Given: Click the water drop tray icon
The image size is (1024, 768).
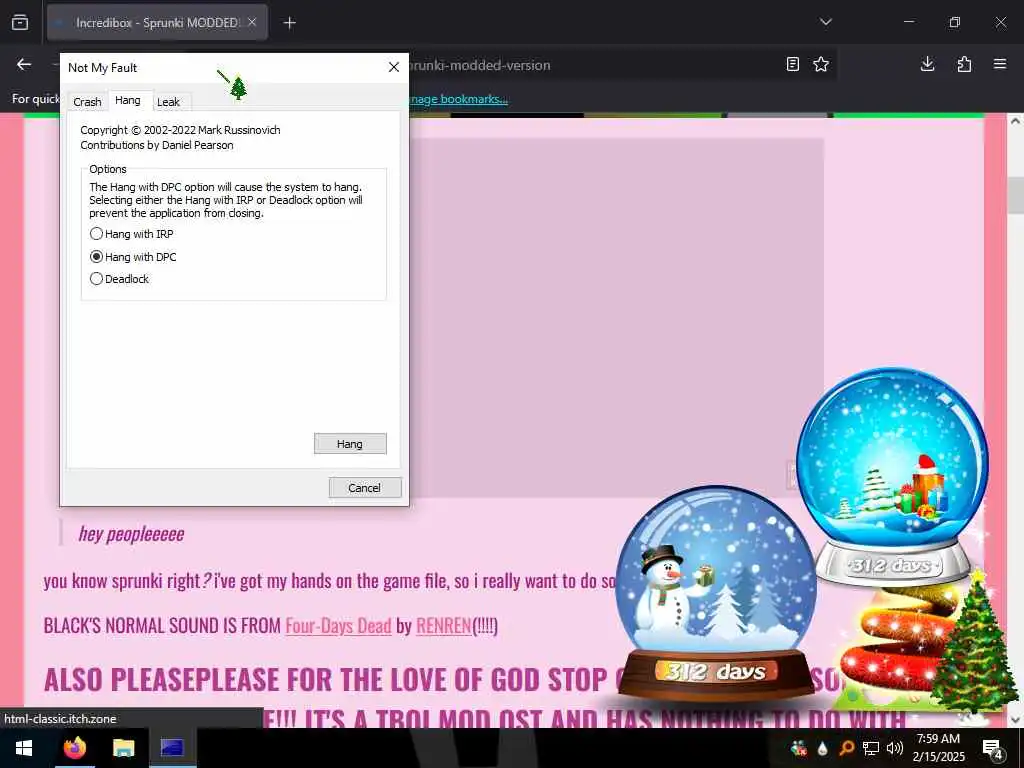Looking at the screenshot, I should point(822,748).
